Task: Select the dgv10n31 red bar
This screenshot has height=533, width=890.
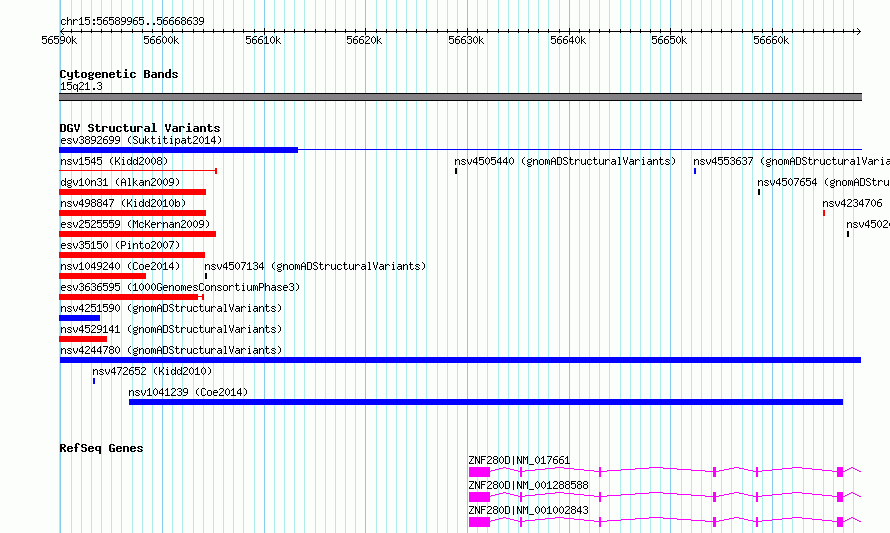Action: coord(133,192)
